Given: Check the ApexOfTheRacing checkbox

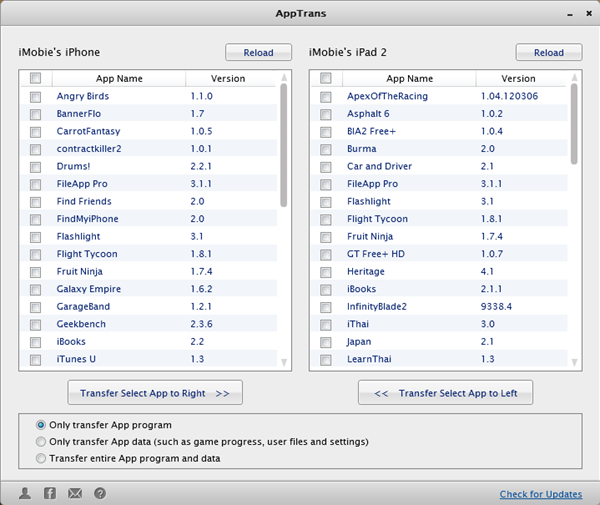Looking at the screenshot, I should point(326,97).
